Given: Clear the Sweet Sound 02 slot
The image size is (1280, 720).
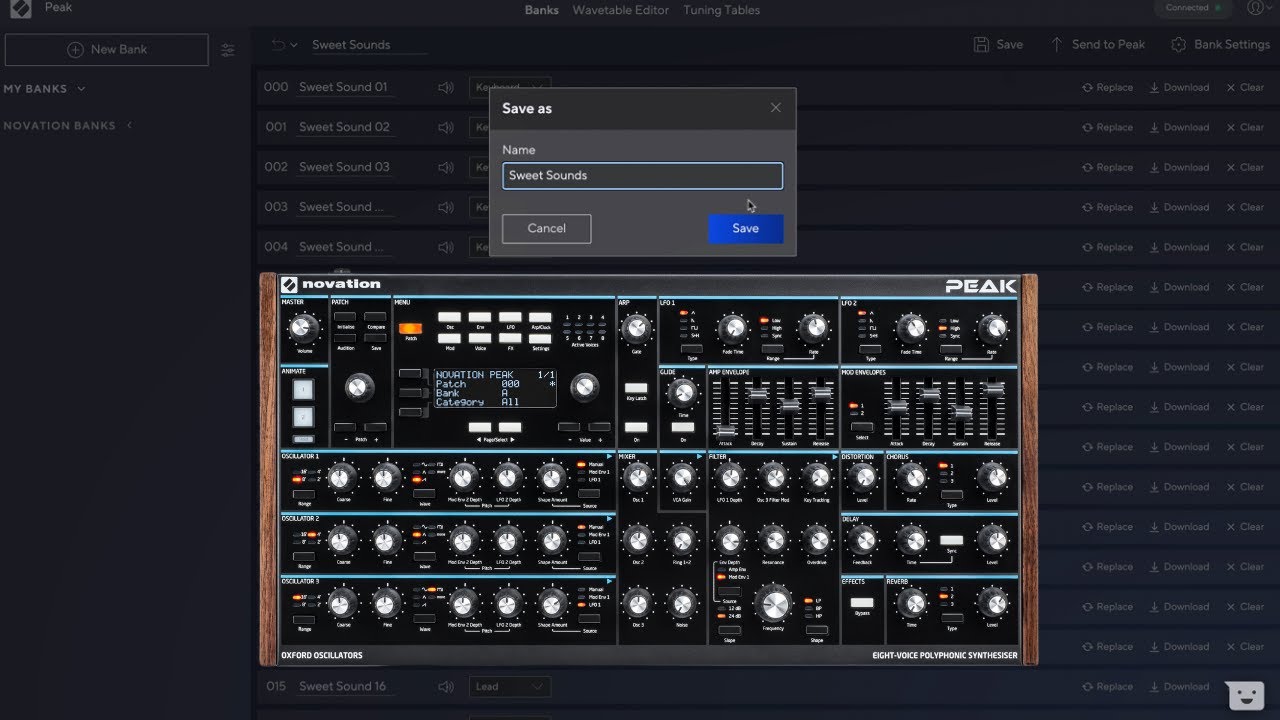Looking at the screenshot, I should click(x=1245, y=128).
